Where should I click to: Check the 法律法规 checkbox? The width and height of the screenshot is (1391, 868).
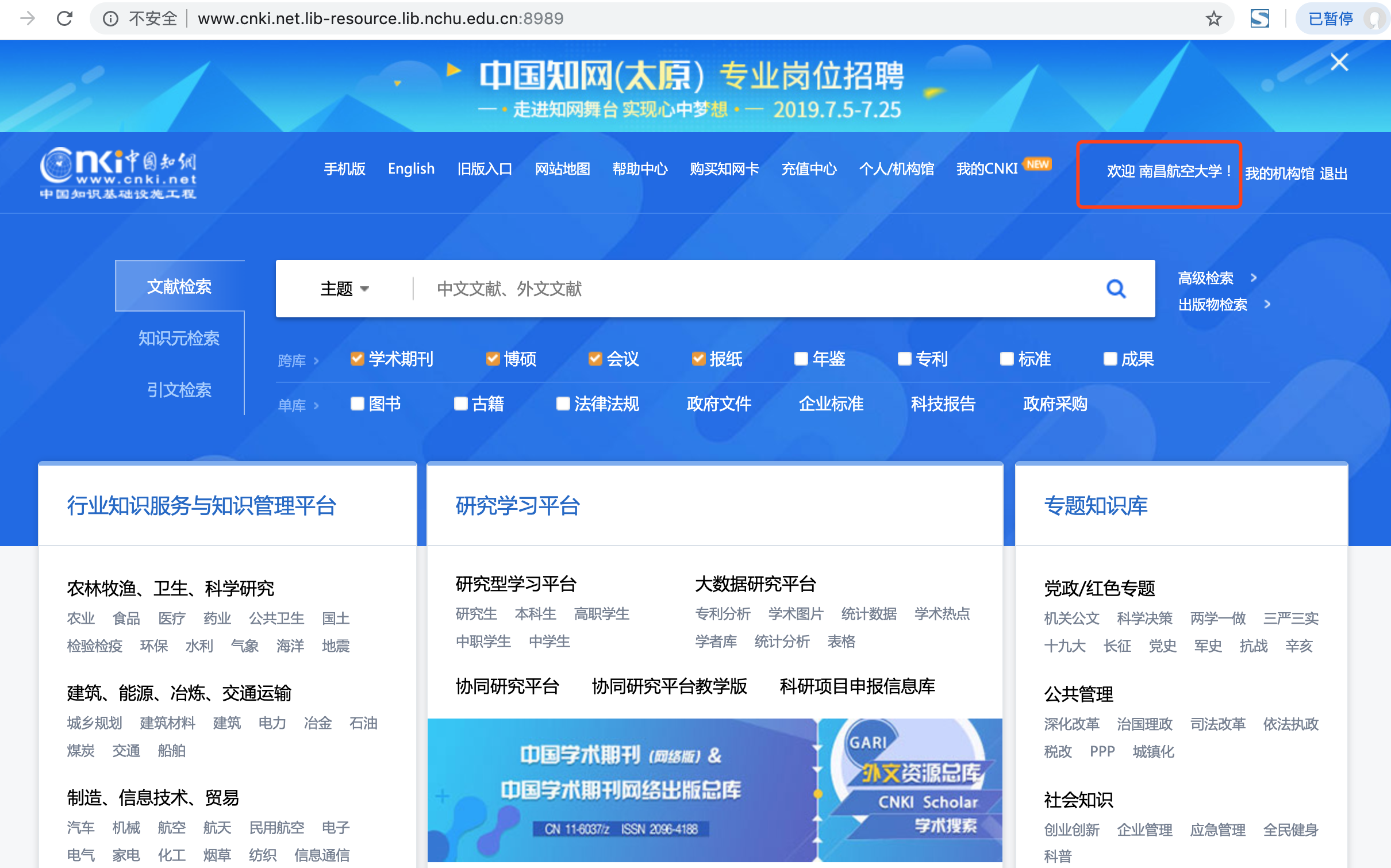[x=563, y=404]
